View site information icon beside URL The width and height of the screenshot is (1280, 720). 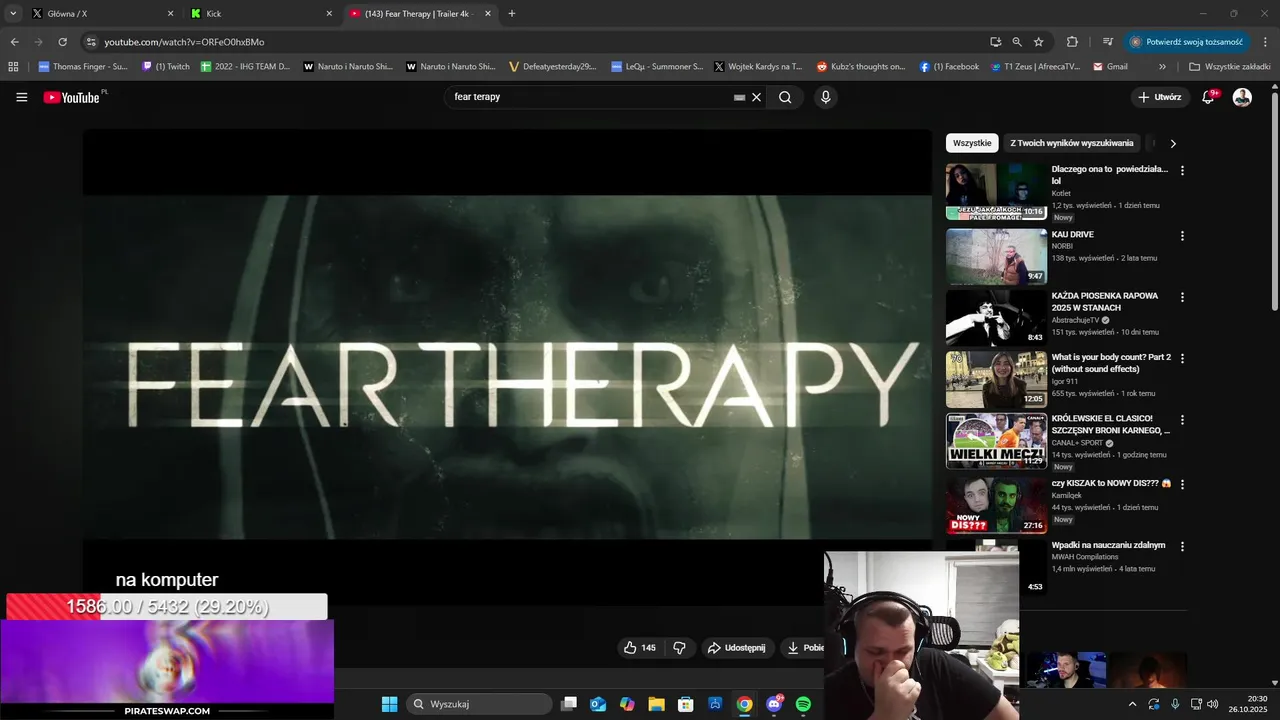tap(91, 42)
